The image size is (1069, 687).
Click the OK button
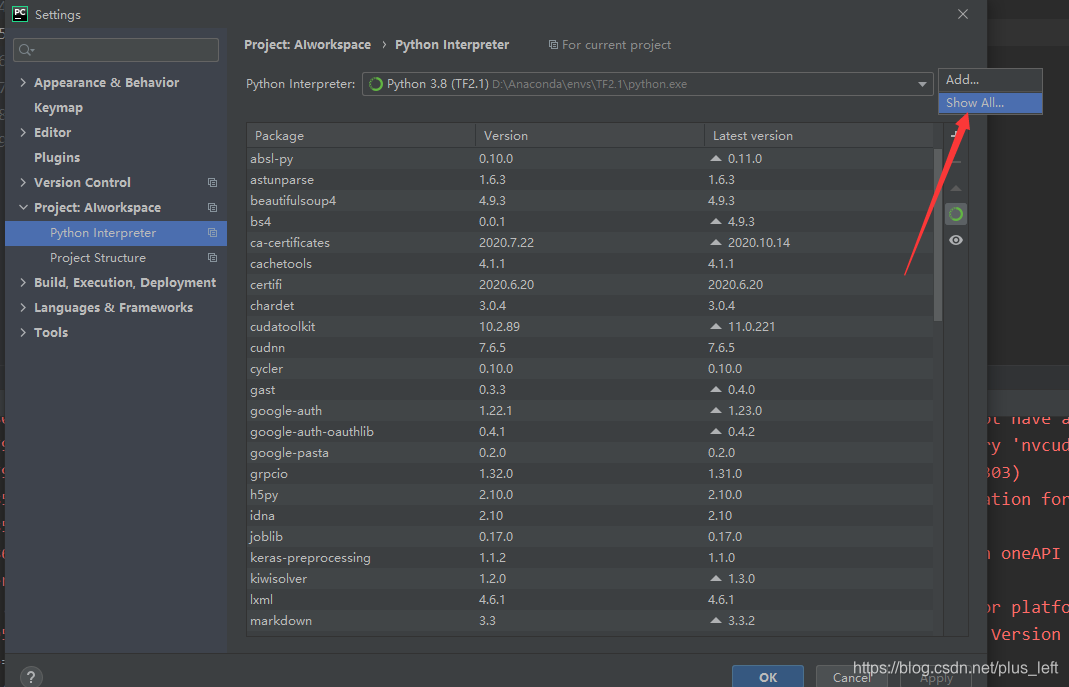click(768, 677)
